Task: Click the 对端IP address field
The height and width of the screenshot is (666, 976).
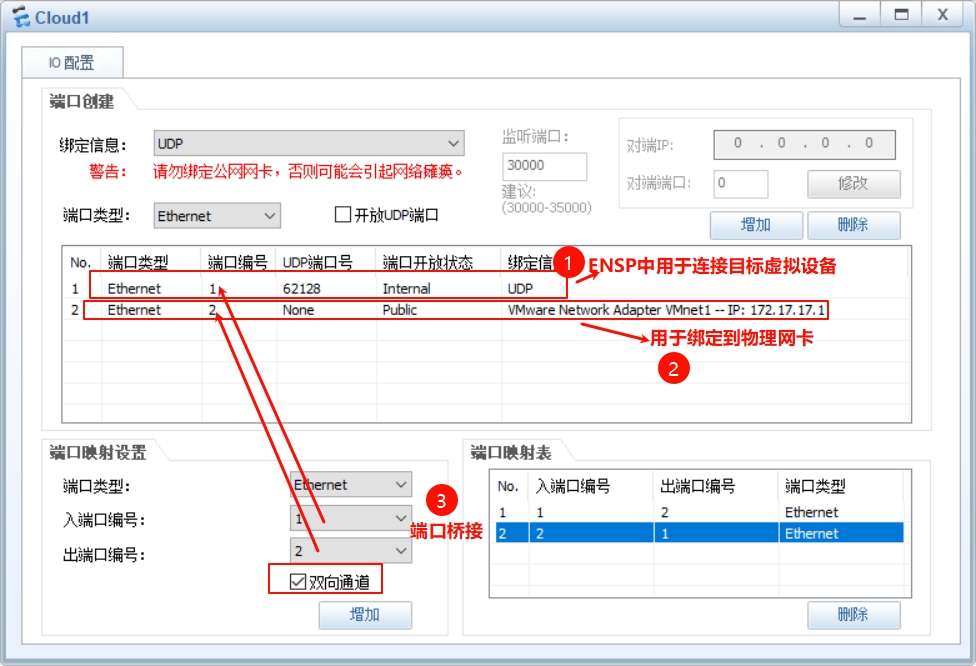Action: [804, 144]
